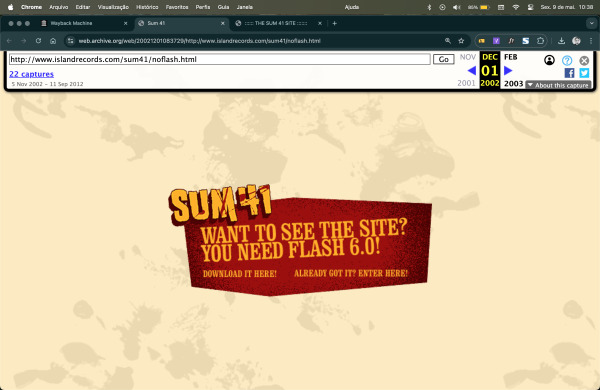Image resolution: width=600 pixels, height=390 pixels.
Task: Open the Wi-Fi menu bar icon
Action: pos(515,7)
